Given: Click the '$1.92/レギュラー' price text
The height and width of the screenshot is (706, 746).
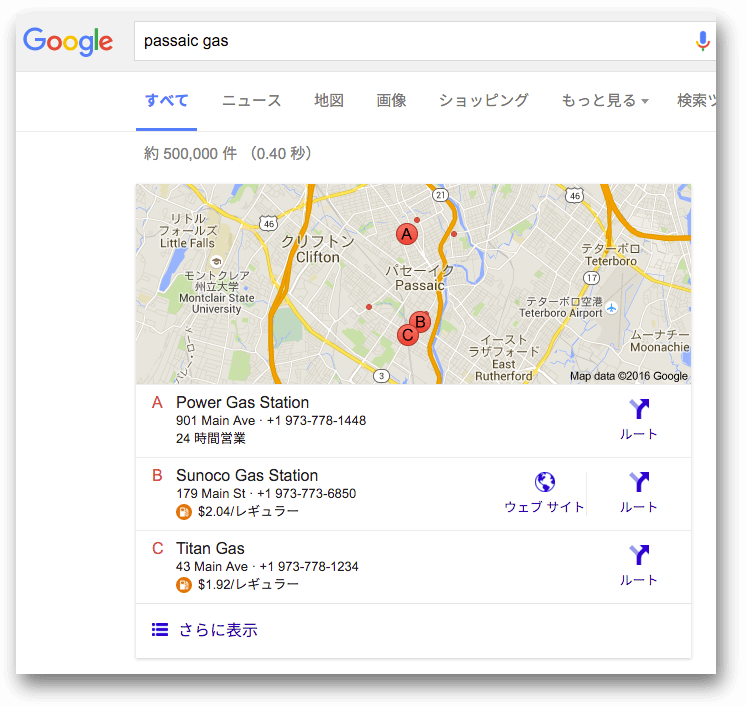Looking at the screenshot, I should 248,585.
